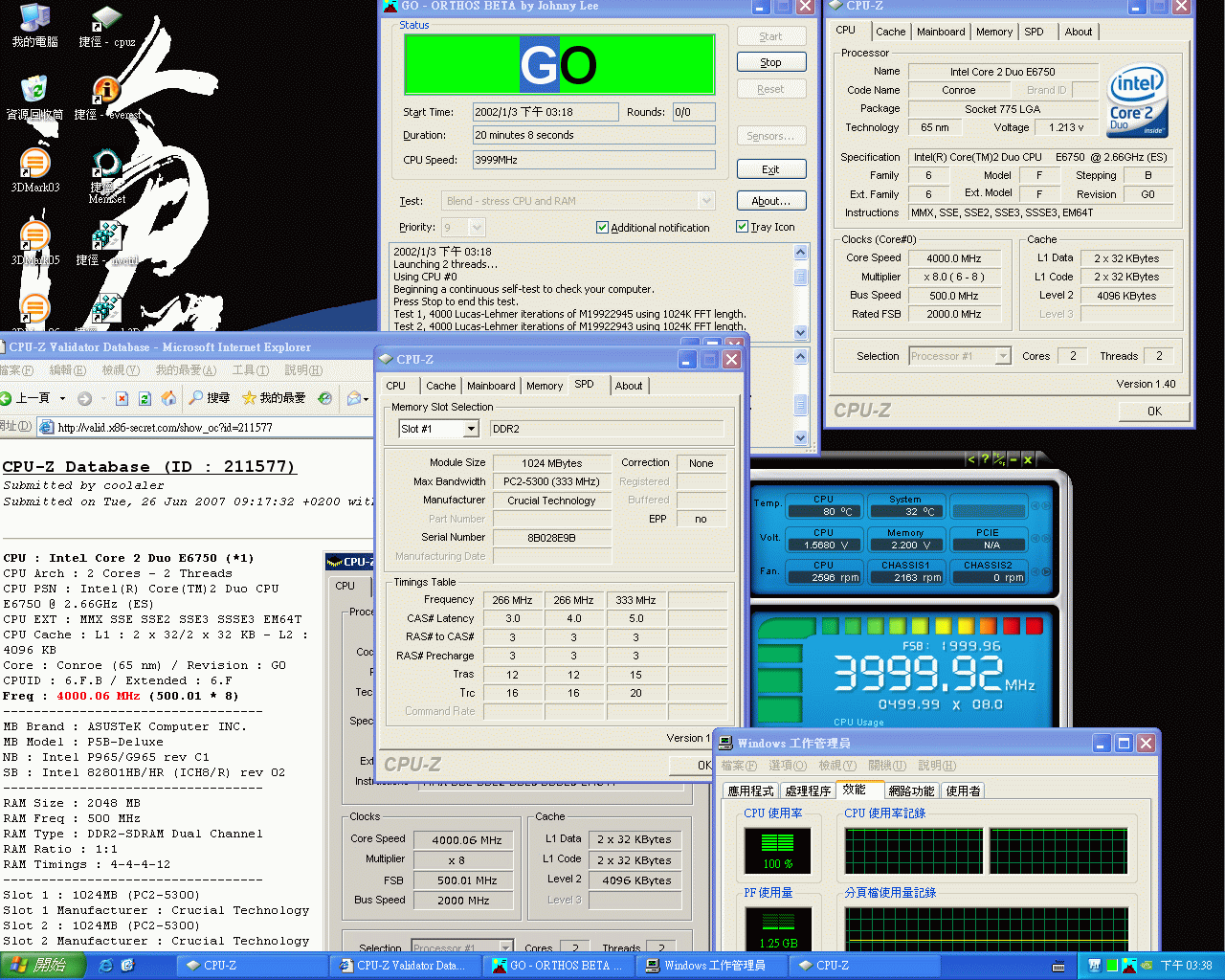Screen dimensions: 1225x980
Task: Open the Test type dropdown in ORTHOS
Action: pos(706,201)
